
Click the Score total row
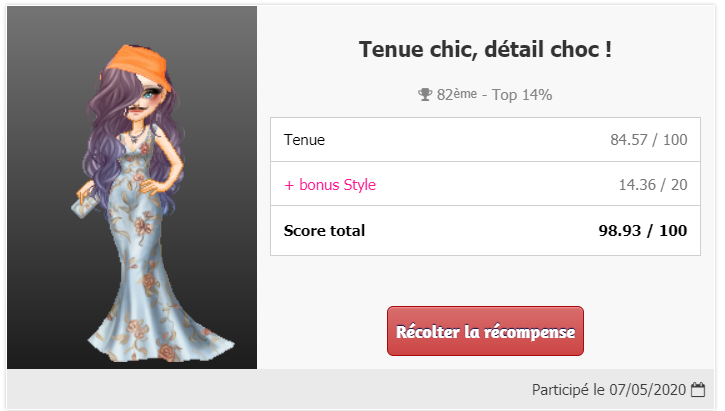pyautogui.click(x=485, y=230)
